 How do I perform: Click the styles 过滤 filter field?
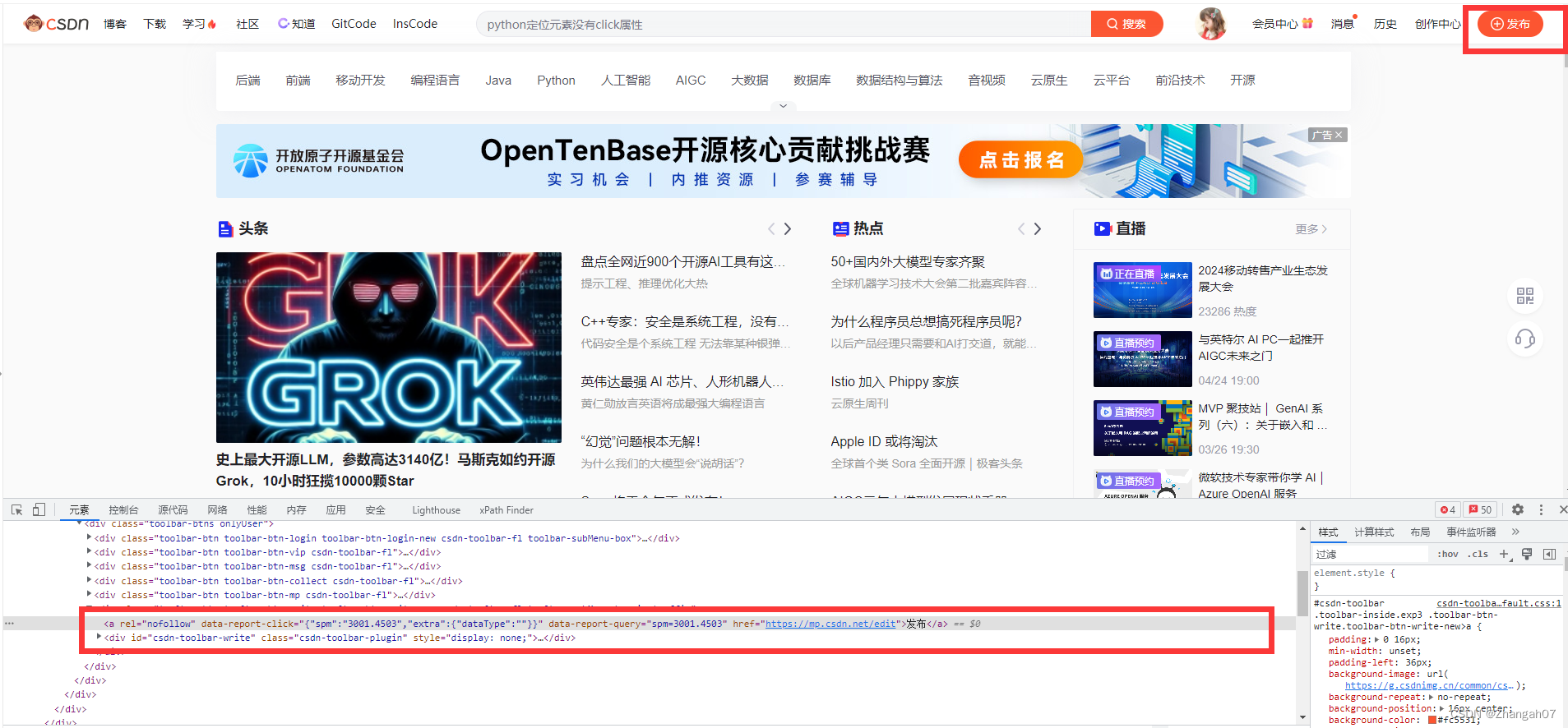click(x=1371, y=555)
